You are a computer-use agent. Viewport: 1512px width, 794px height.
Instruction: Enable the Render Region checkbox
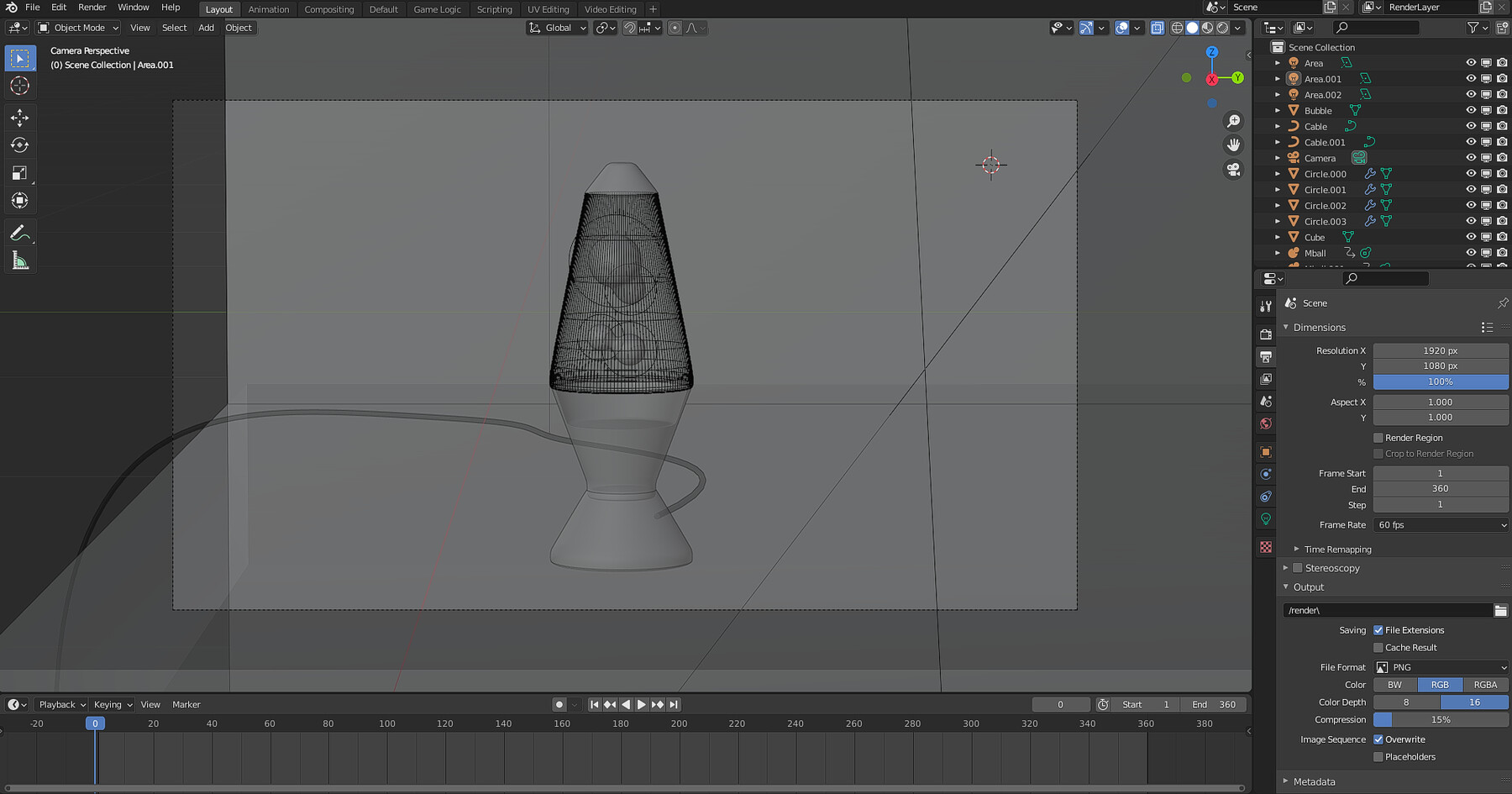[x=1378, y=438]
